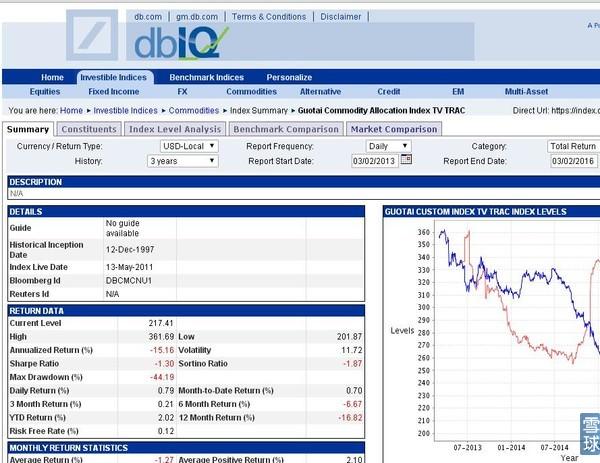Click the Volatility value 11.72

click(x=352, y=350)
